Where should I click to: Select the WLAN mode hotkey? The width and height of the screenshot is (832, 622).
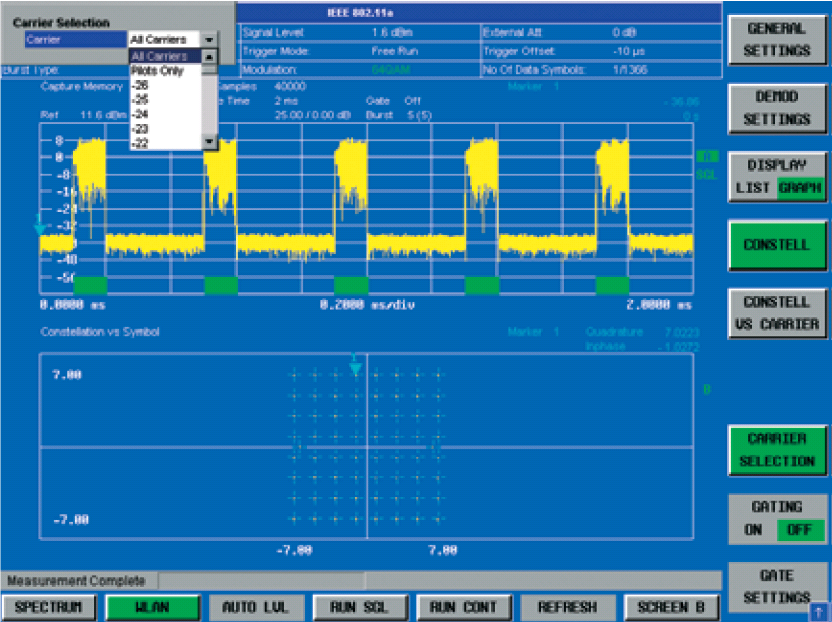151,607
